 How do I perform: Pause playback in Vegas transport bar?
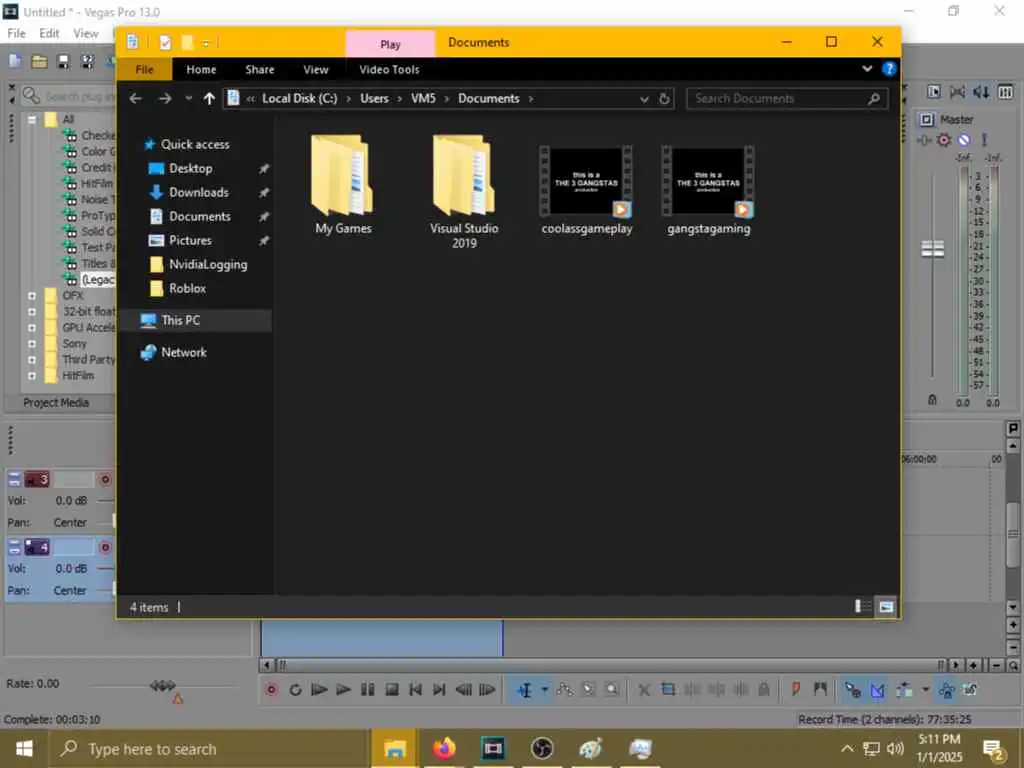click(368, 690)
